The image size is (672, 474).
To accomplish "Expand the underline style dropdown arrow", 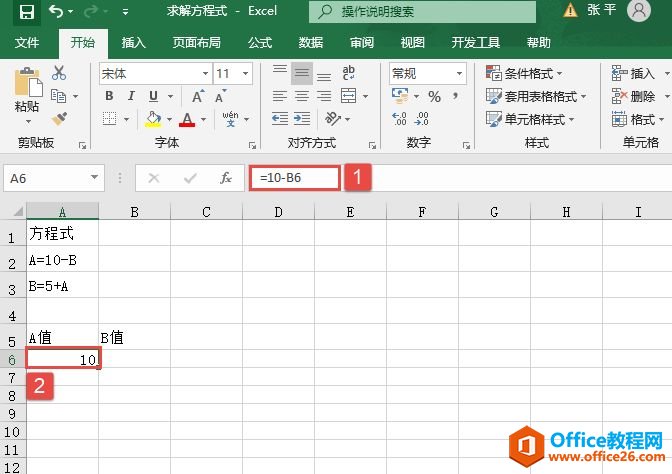I will 170,96.
